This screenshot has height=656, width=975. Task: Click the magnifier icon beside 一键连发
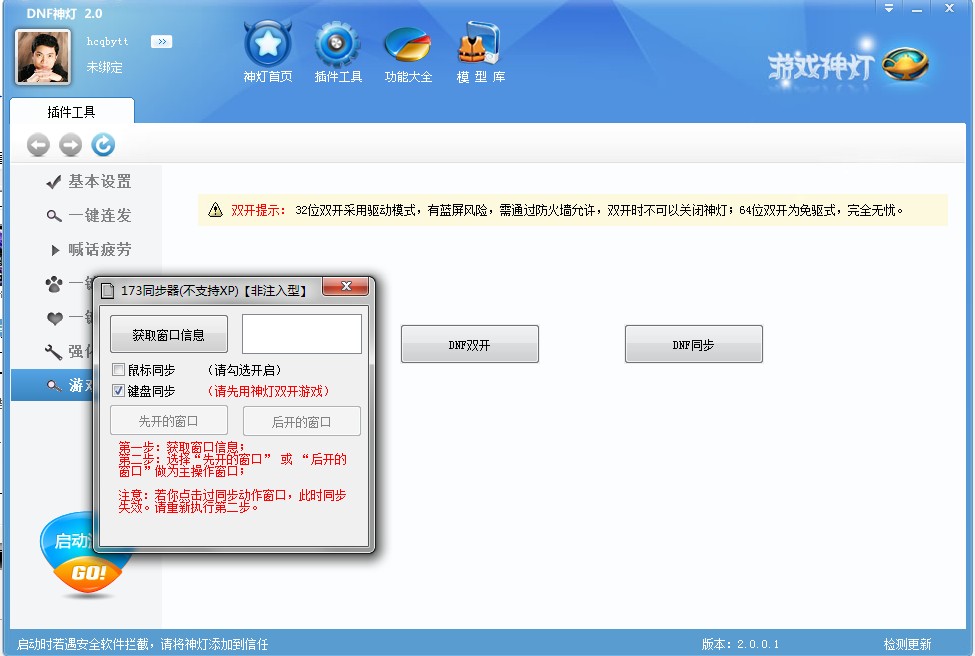click(x=54, y=216)
